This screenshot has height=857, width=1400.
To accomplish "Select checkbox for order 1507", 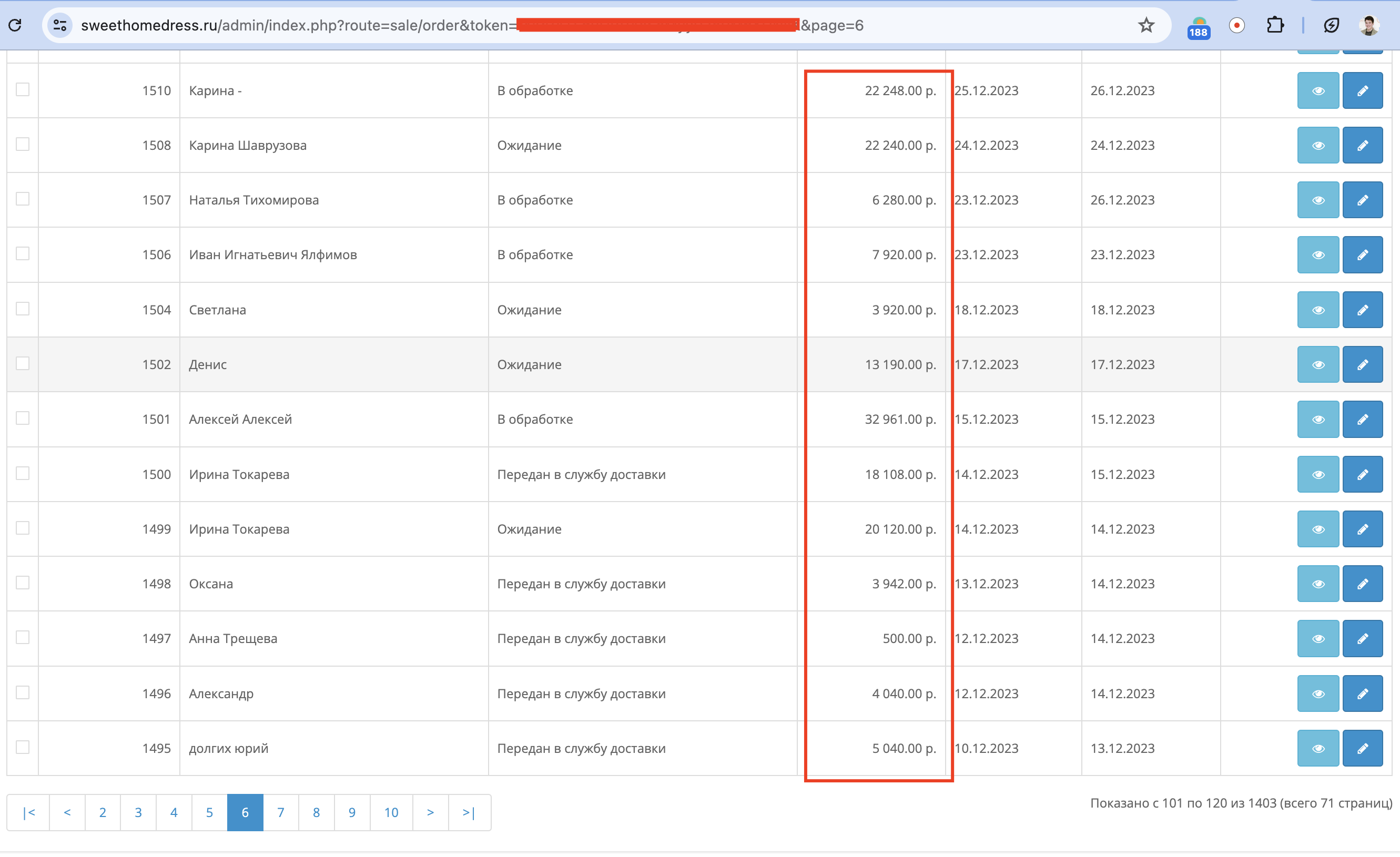I will coord(23,199).
